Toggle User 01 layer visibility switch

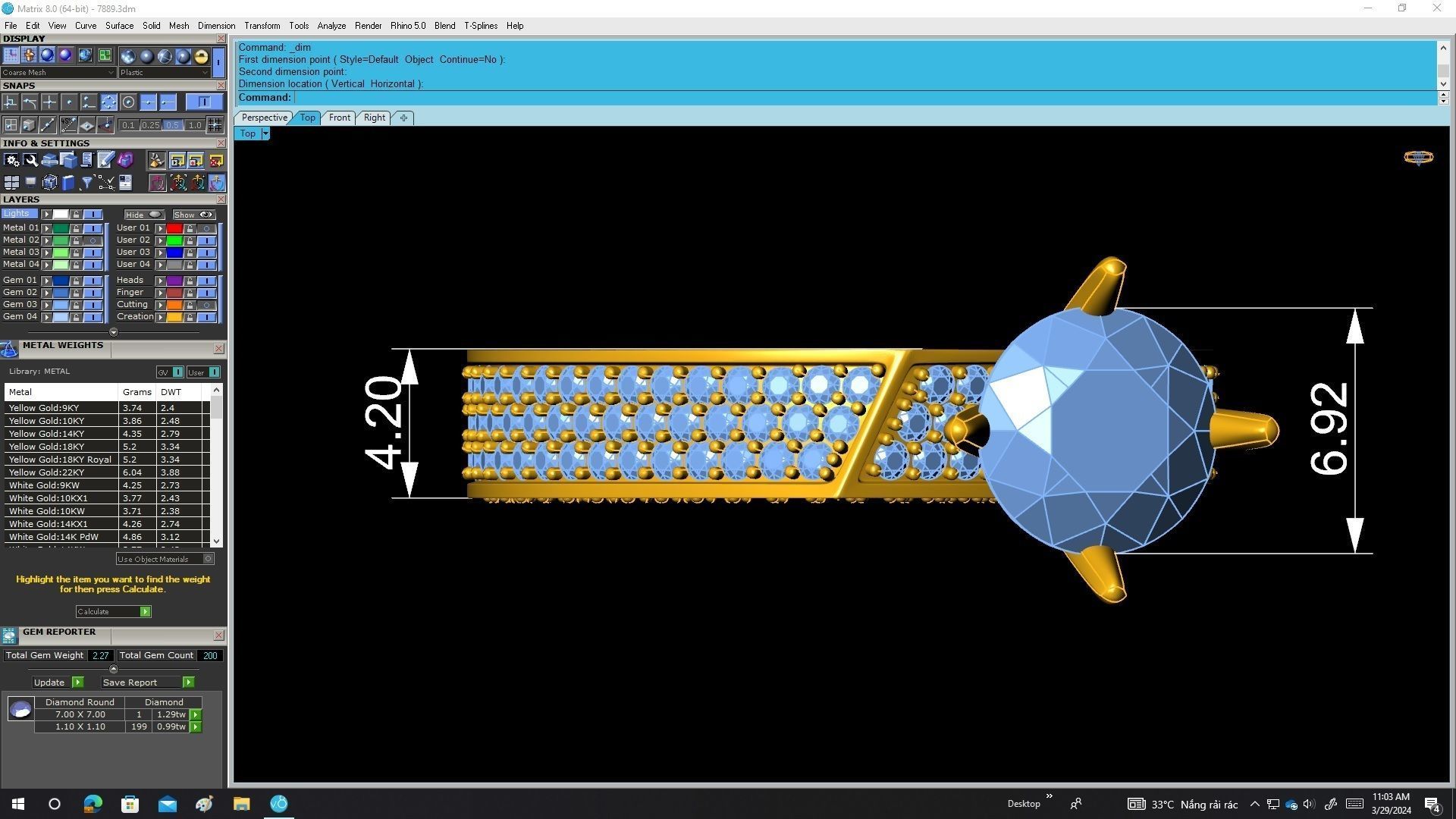tap(206, 228)
